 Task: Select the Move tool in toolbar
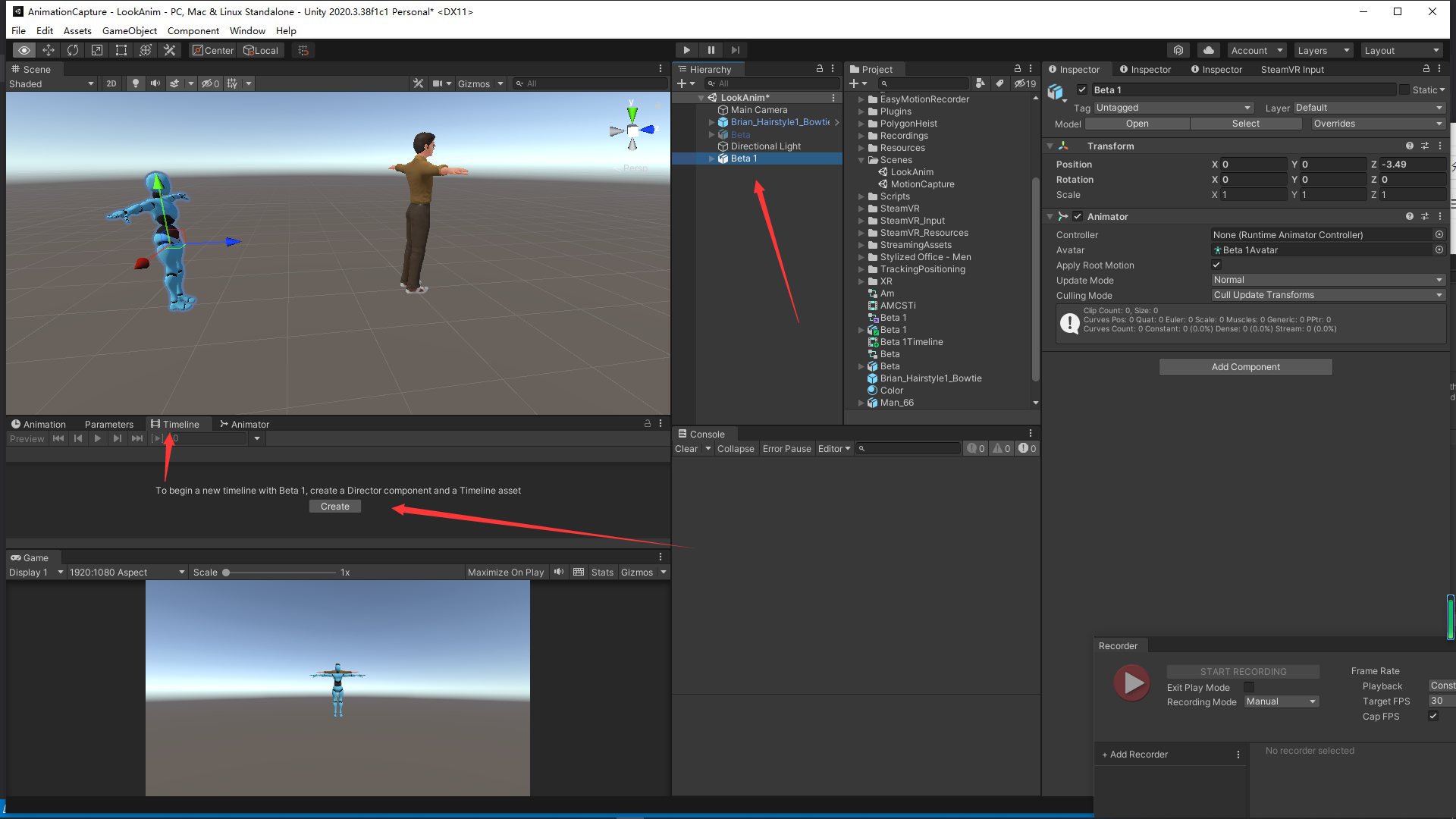pyautogui.click(x=49, y=50)
